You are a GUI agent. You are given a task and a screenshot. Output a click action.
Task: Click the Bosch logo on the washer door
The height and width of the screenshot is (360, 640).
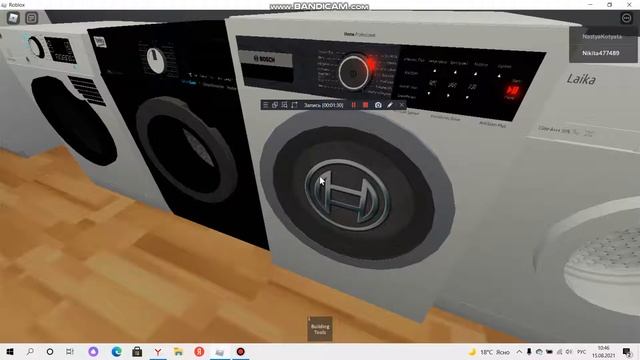(347, 196)
